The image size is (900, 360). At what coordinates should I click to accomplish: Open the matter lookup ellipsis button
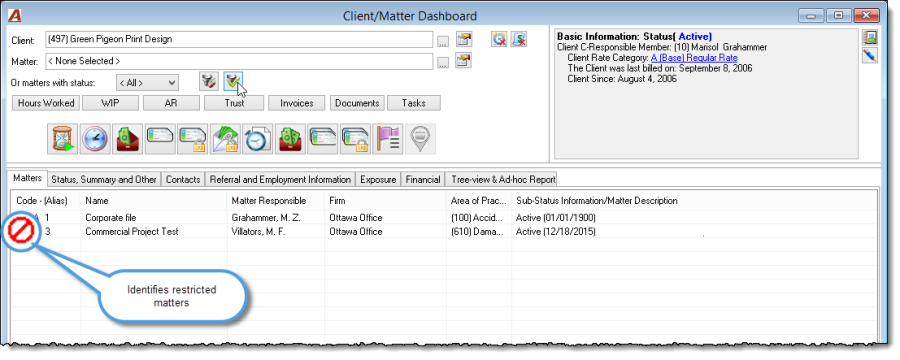pos(443,62)
